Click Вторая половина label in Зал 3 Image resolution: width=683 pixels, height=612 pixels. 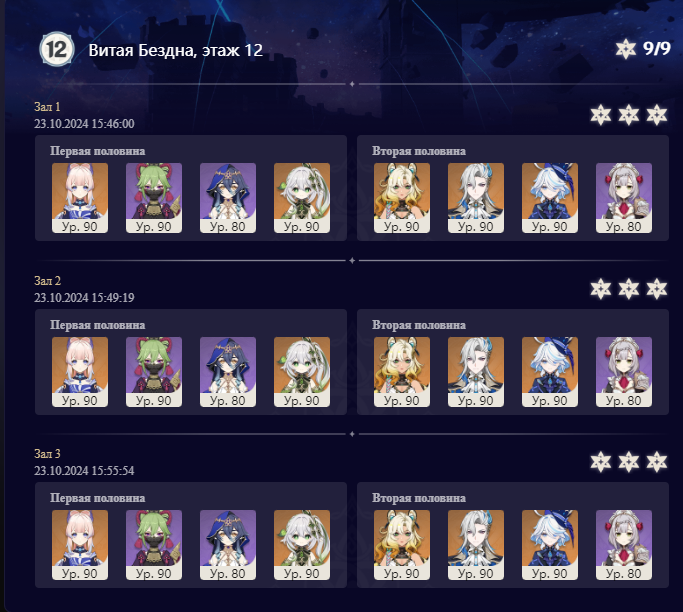pos(419,498)
